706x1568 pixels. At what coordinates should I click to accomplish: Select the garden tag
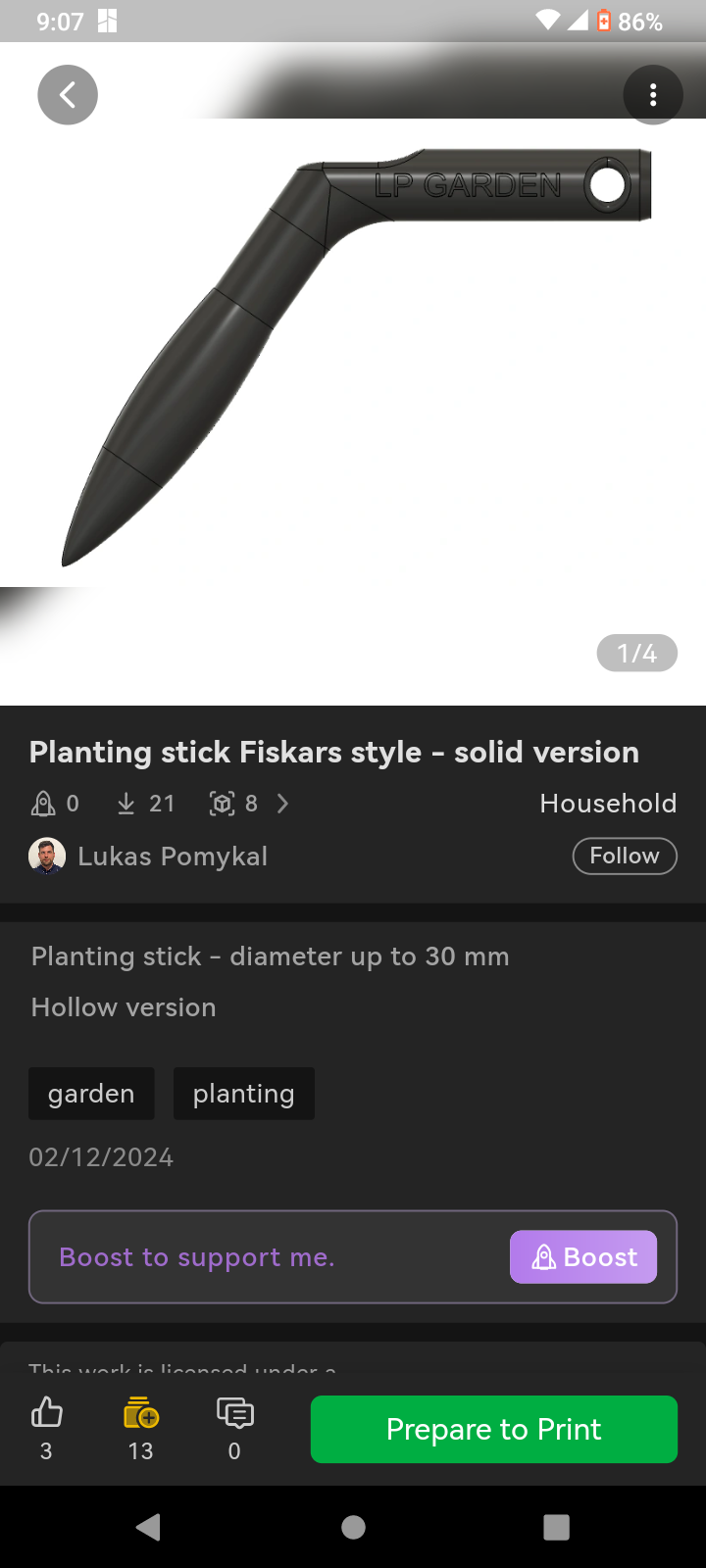(91, 1094)
